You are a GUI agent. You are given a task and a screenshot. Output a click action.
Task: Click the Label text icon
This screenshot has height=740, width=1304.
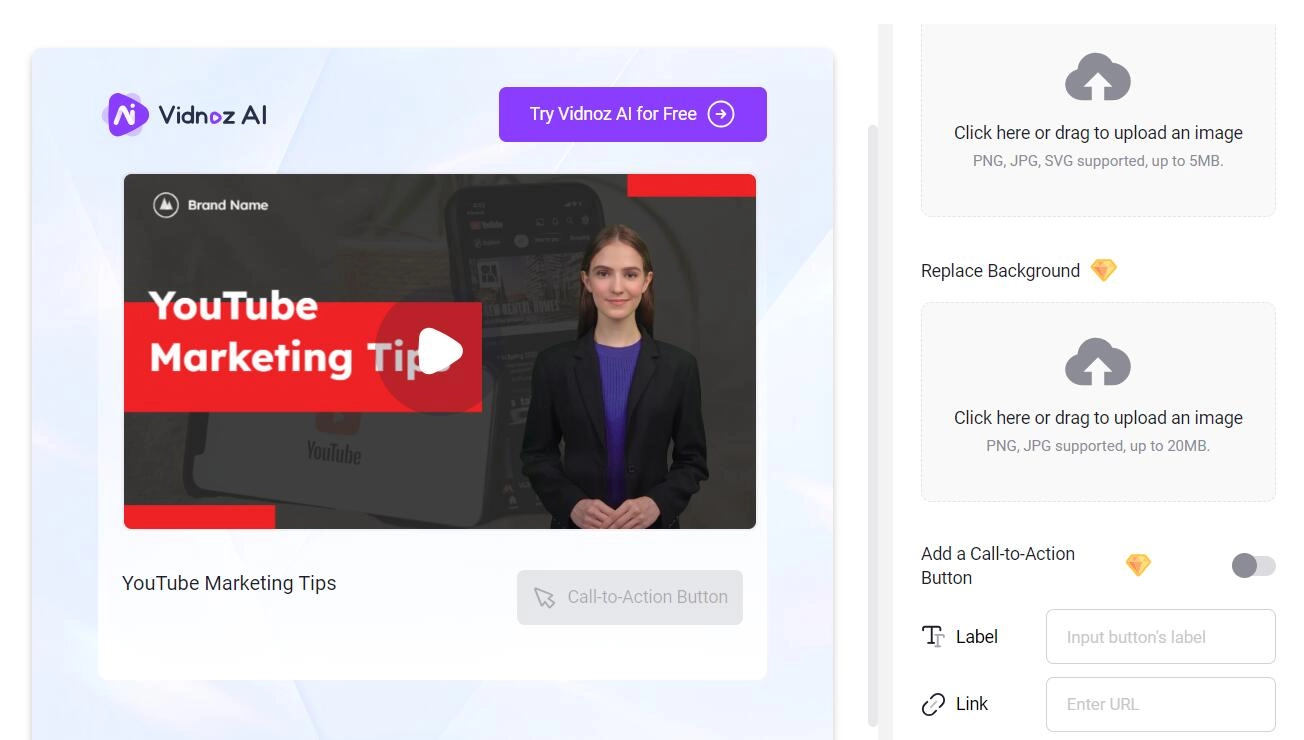point(933,636)
